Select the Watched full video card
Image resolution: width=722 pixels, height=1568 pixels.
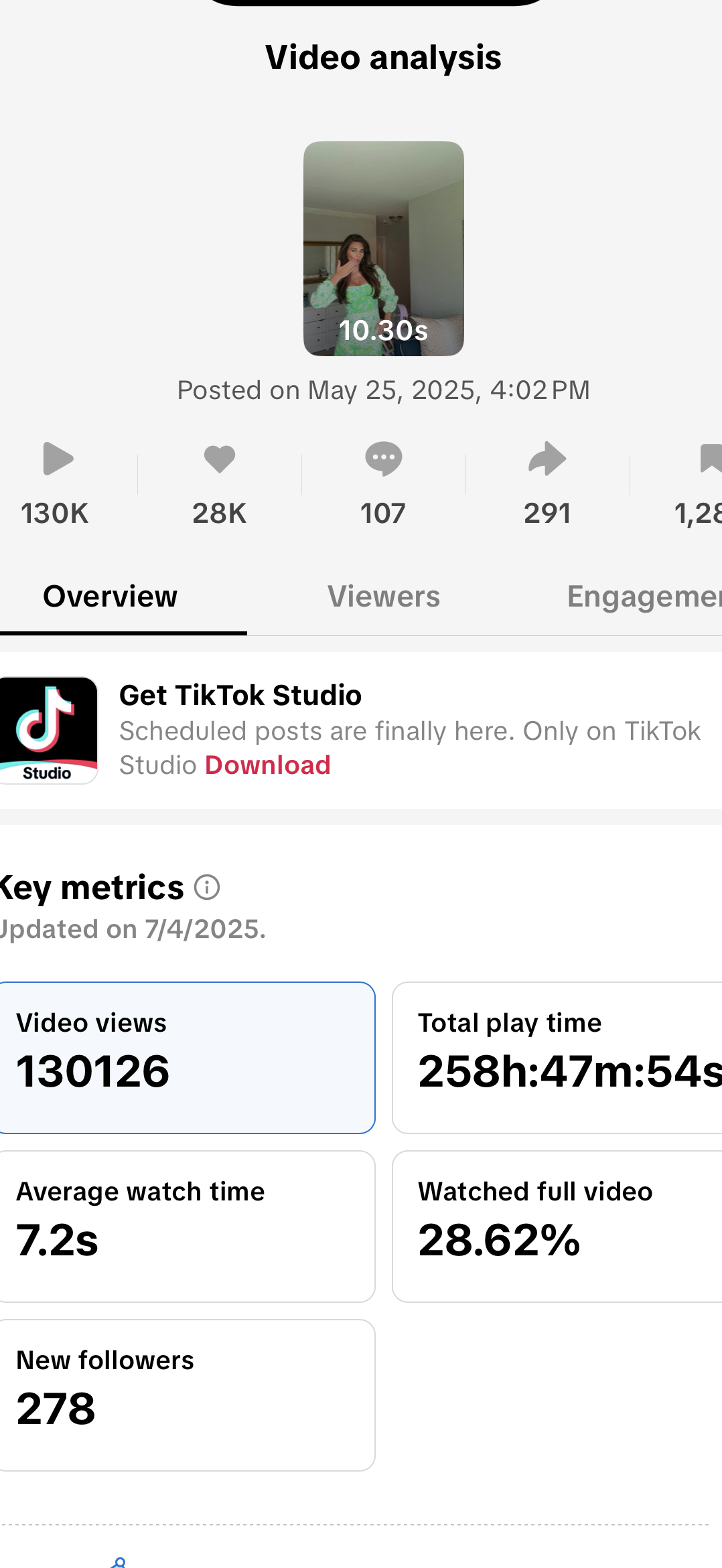point(557,1227)
